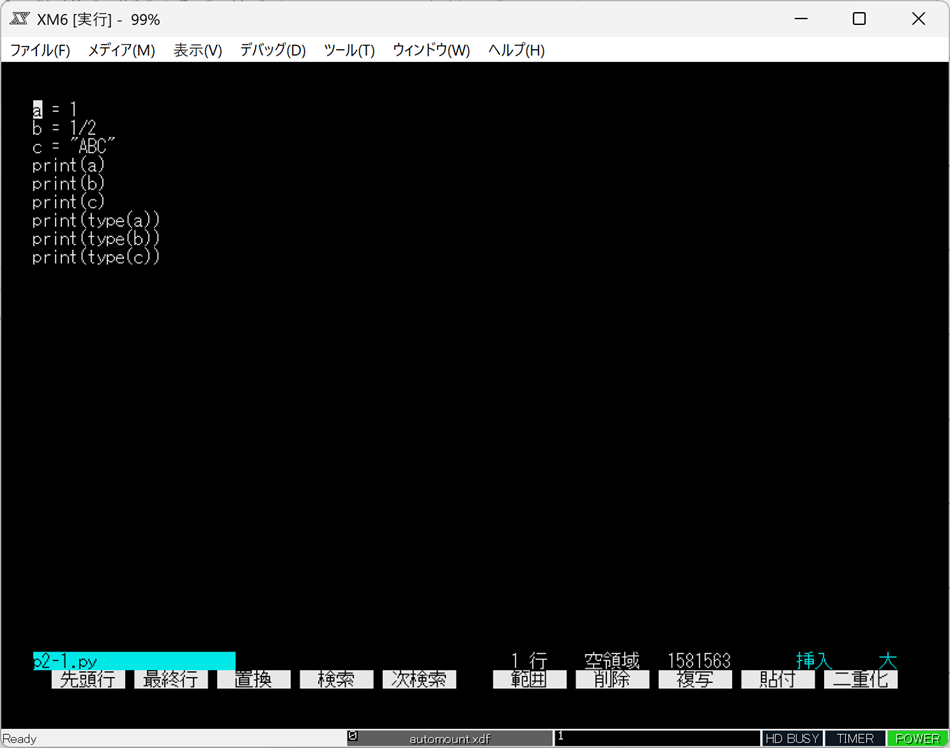The width and height of the screenshot is (950, 748).
Task: Click the 複写 function key label
Action: (695, 680)
